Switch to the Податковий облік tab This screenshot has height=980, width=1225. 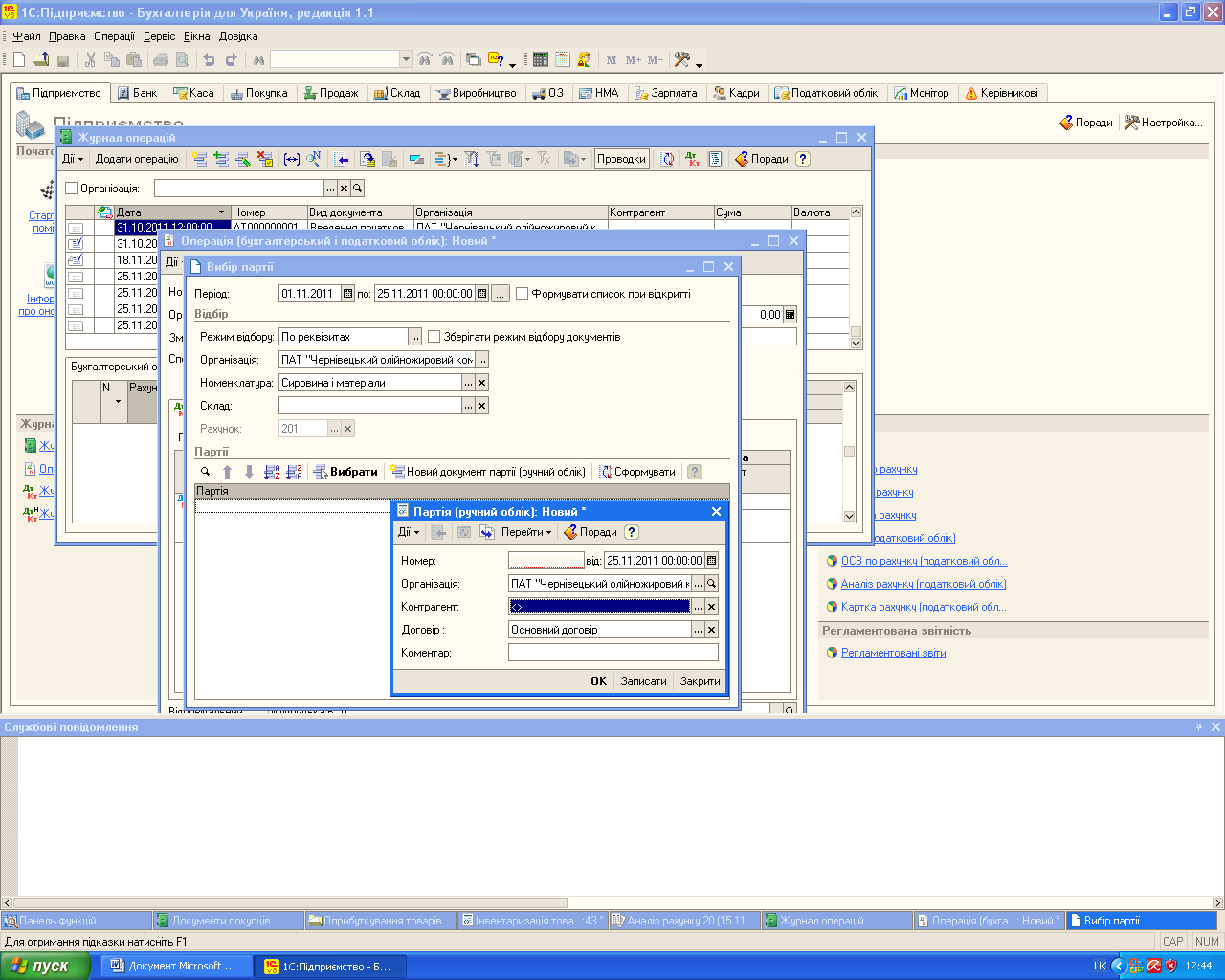[x=826, y=93]
